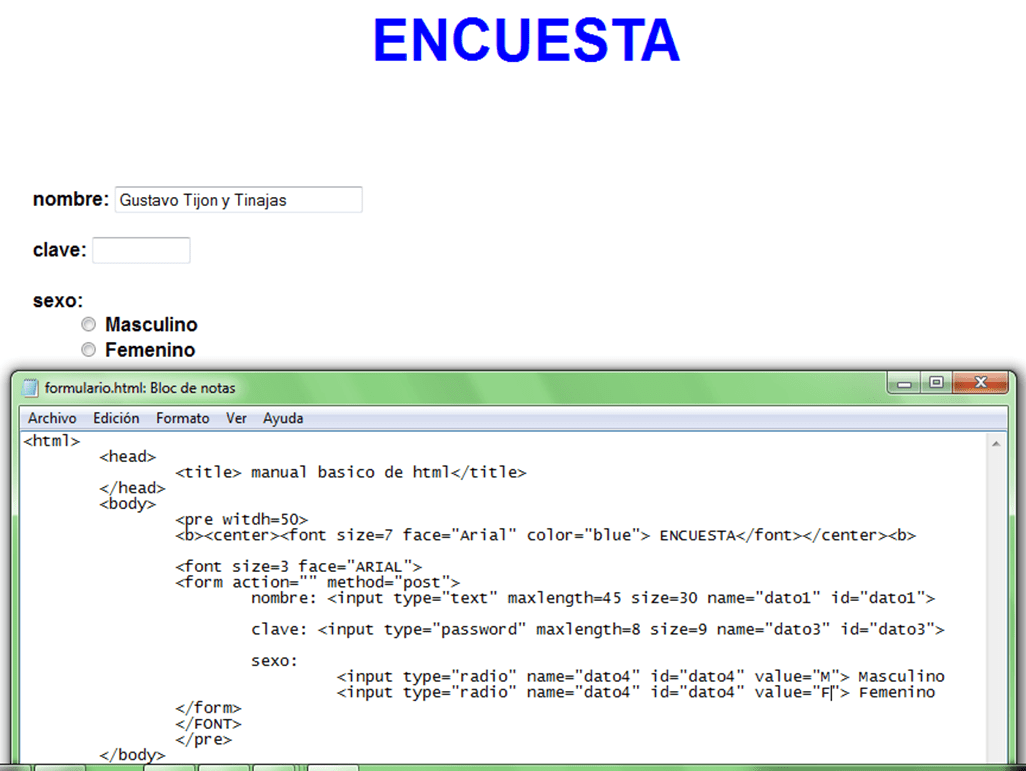Open the Archivo menu
1026x771 pixels.
point(51,419)
